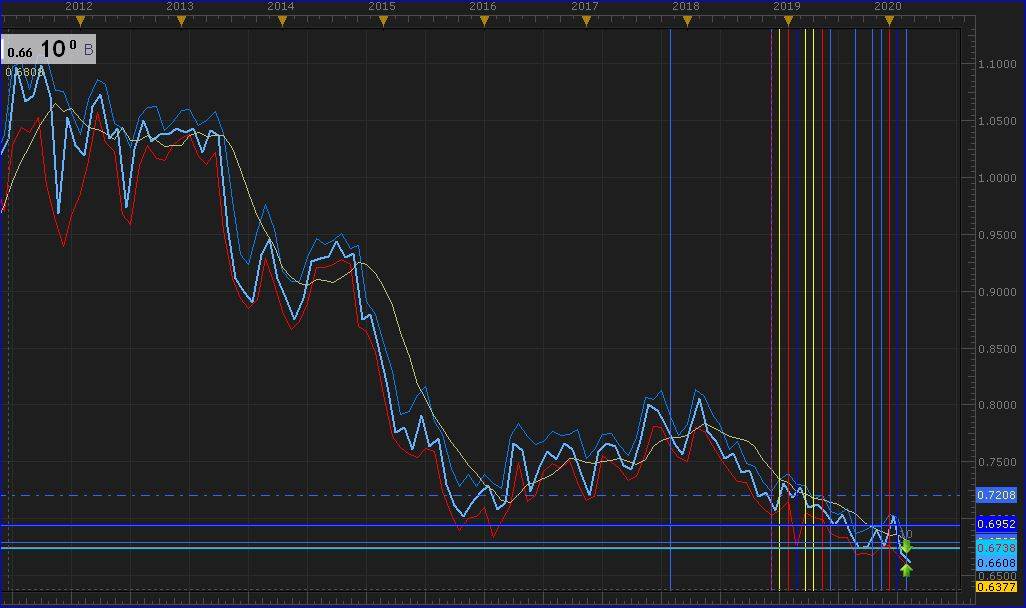Select the 2012 year marker triangle
1026x608 pixels.
(x=80, y=20)
